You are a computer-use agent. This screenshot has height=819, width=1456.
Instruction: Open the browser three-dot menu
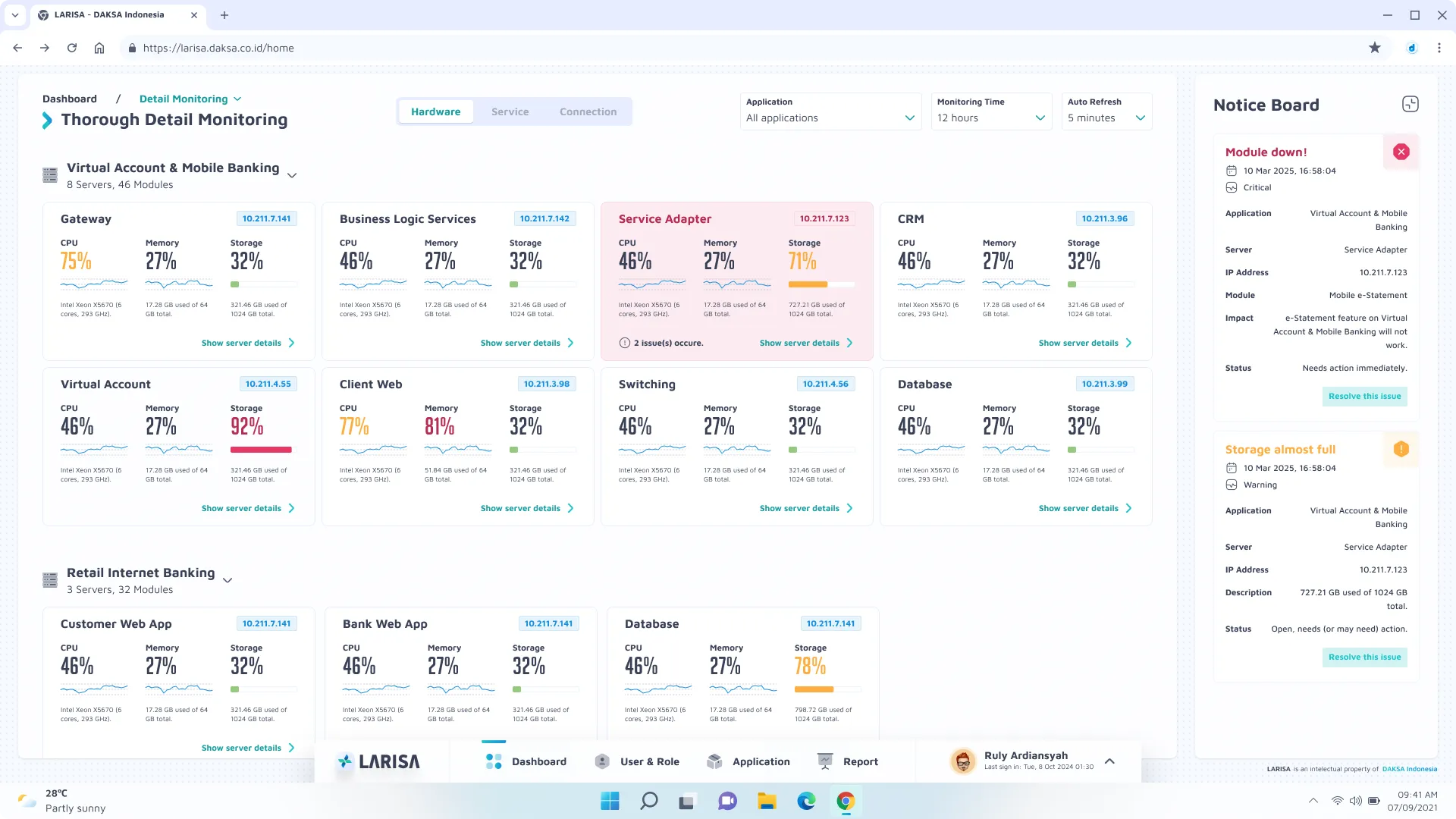pos(1439,48)
